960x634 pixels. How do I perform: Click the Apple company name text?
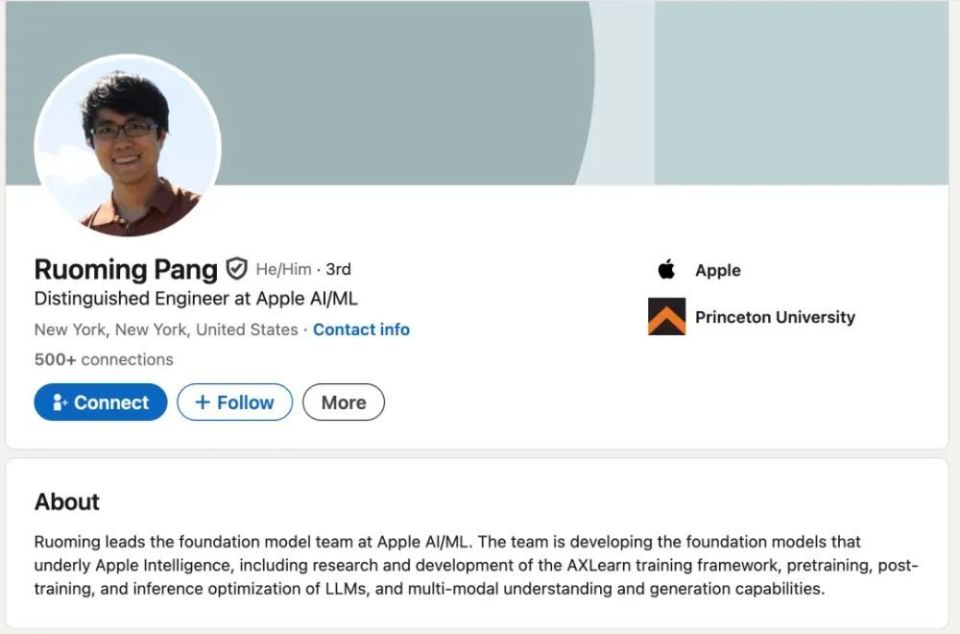click(718, 270)
